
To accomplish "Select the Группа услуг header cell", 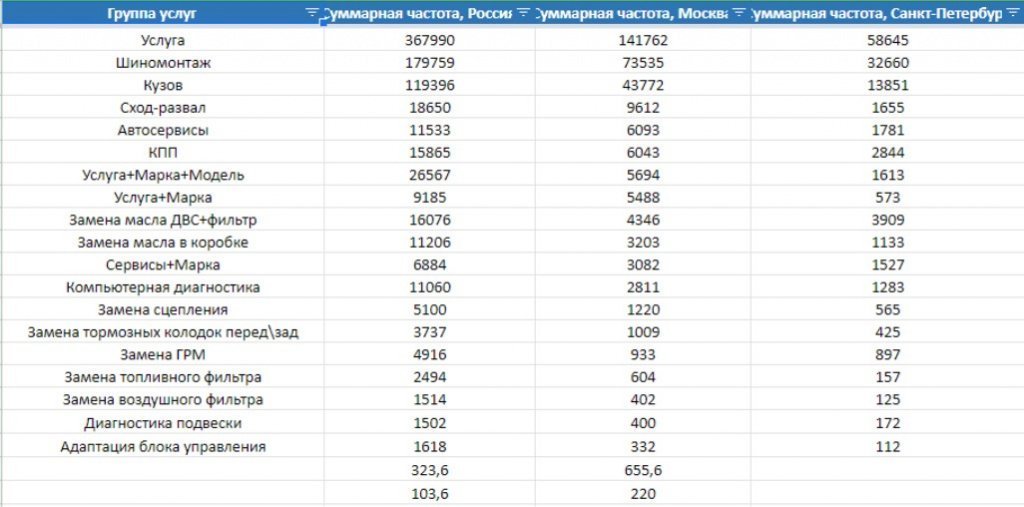I will [162, 14].
